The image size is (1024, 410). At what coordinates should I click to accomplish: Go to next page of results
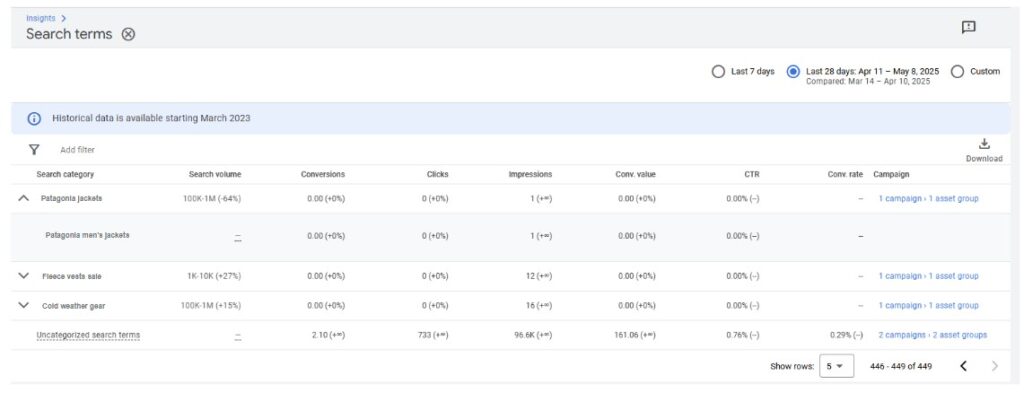[x=994, y=366]
